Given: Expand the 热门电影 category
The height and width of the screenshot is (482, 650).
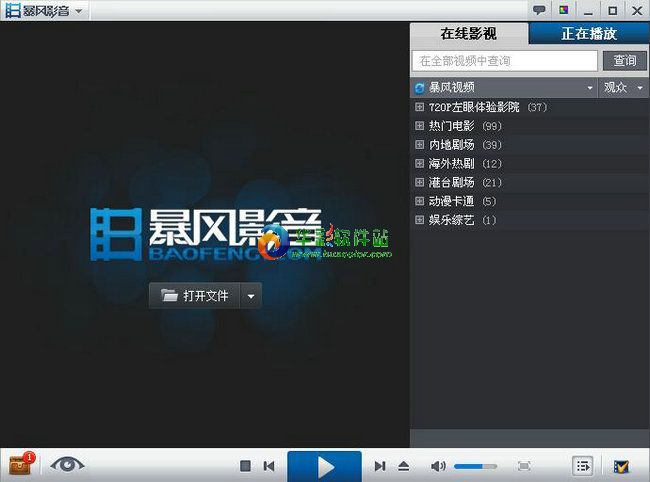Looking at the screenshot, I should point(420,126).
